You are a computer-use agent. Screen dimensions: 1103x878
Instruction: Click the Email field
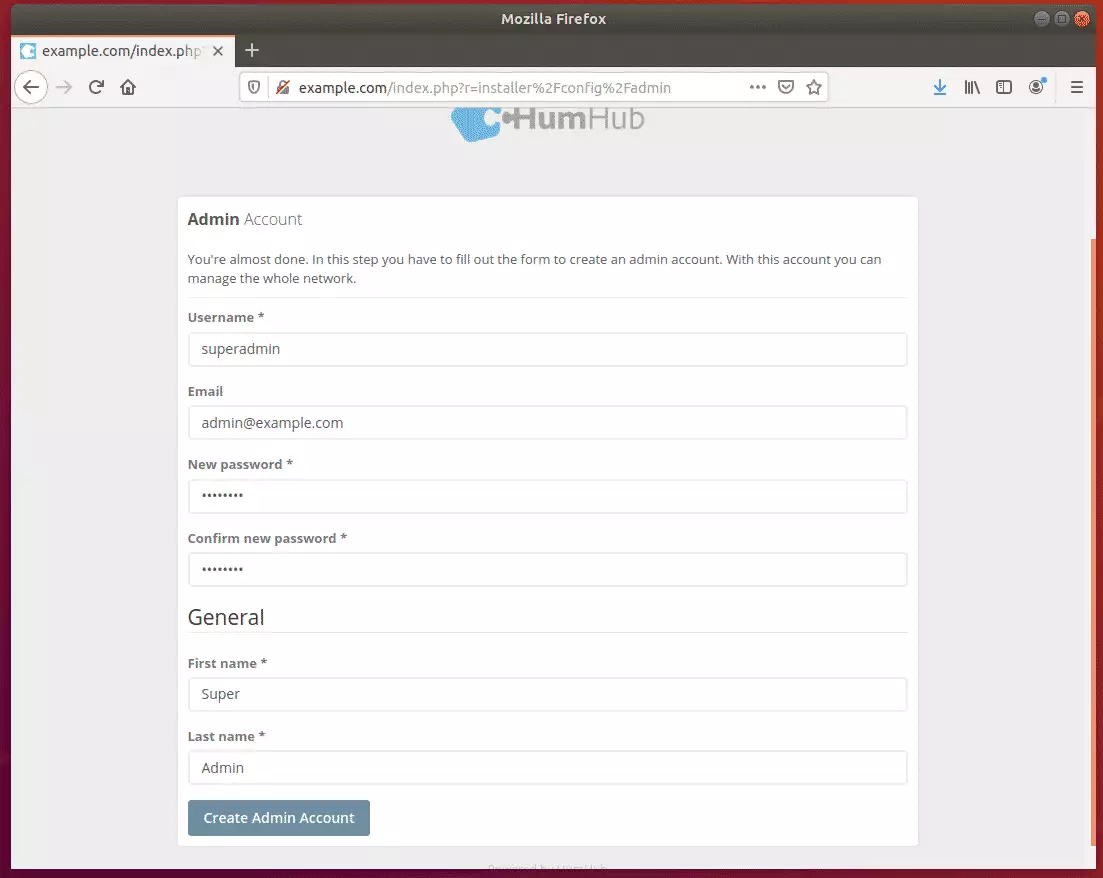coord(547,423)
